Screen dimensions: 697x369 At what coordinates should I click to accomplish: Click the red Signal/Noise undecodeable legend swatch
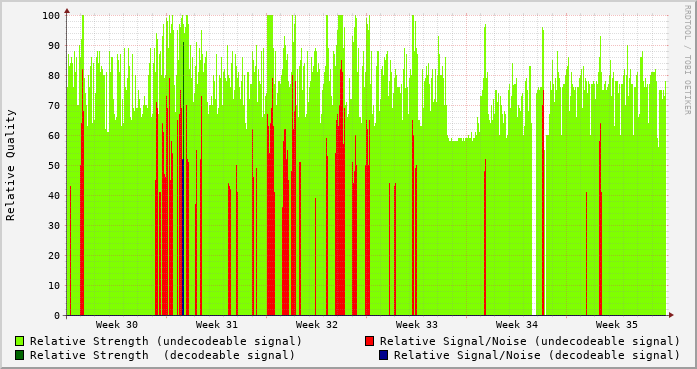click(369, 341)
